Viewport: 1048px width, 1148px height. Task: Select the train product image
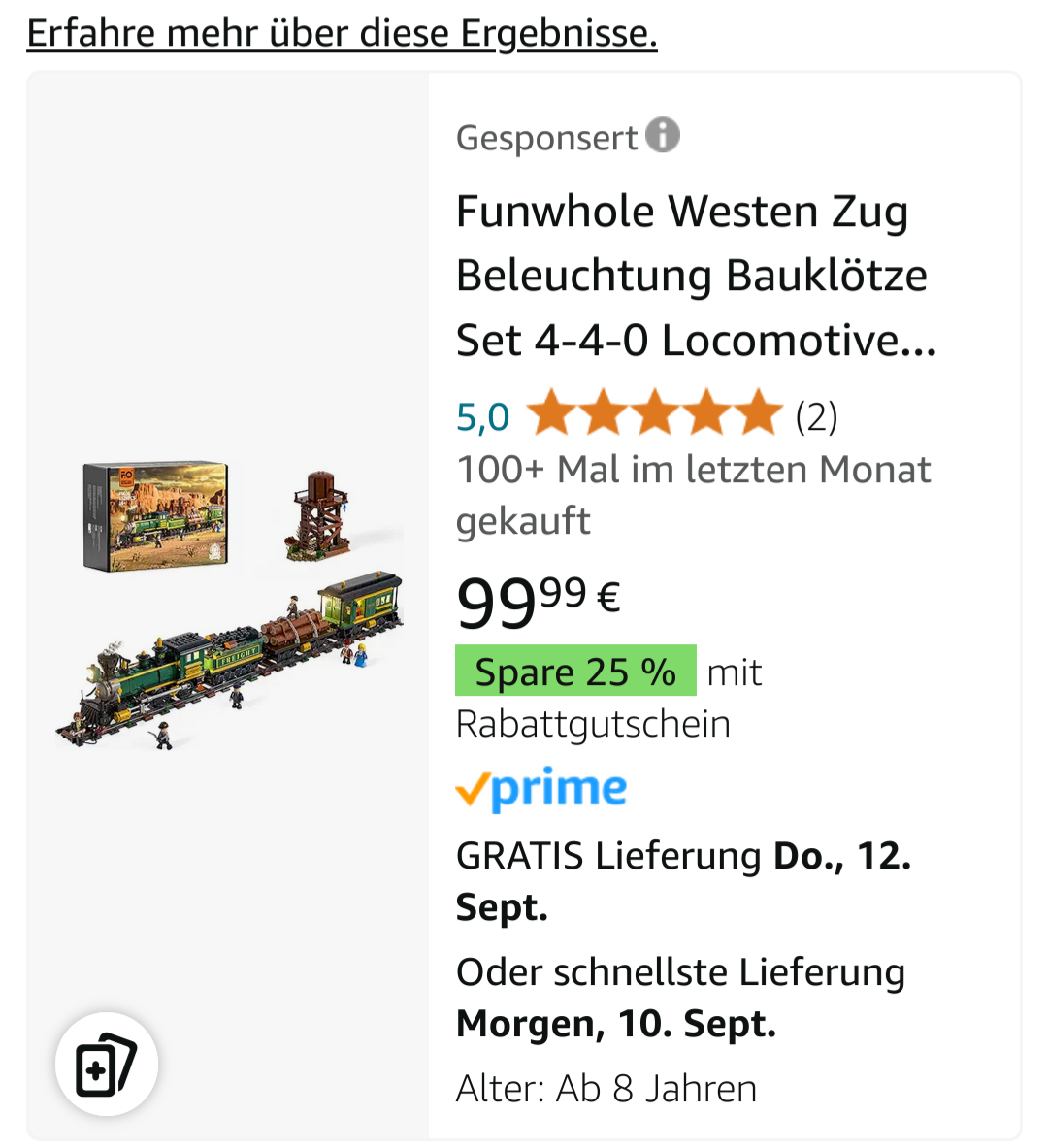click(x=231, y=660)
